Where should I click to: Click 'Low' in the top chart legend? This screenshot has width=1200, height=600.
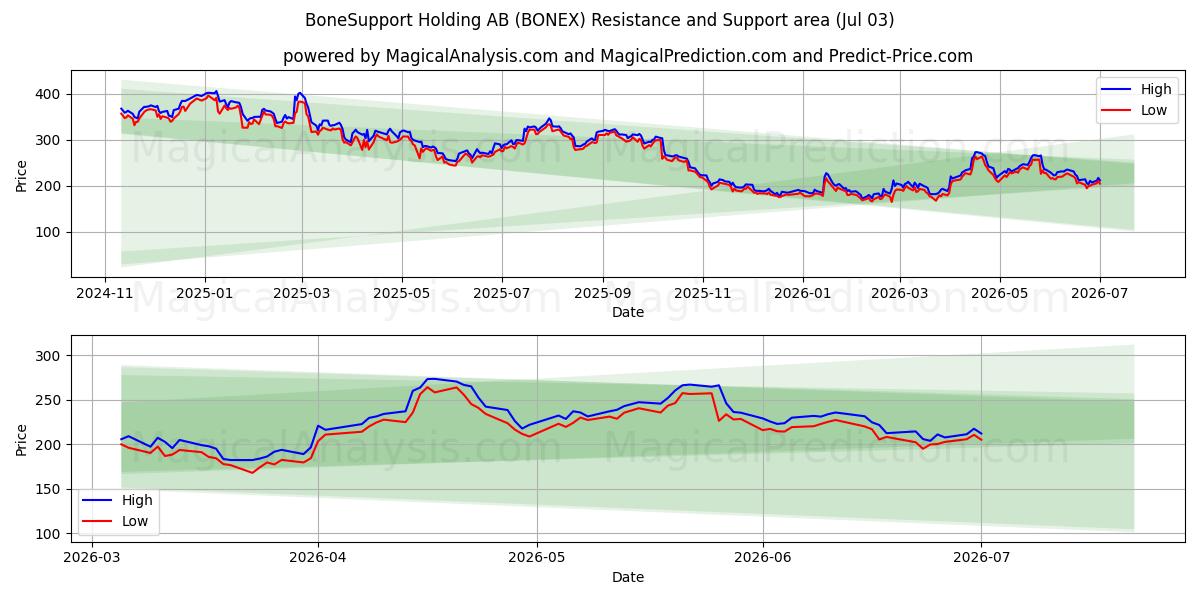1153,110
